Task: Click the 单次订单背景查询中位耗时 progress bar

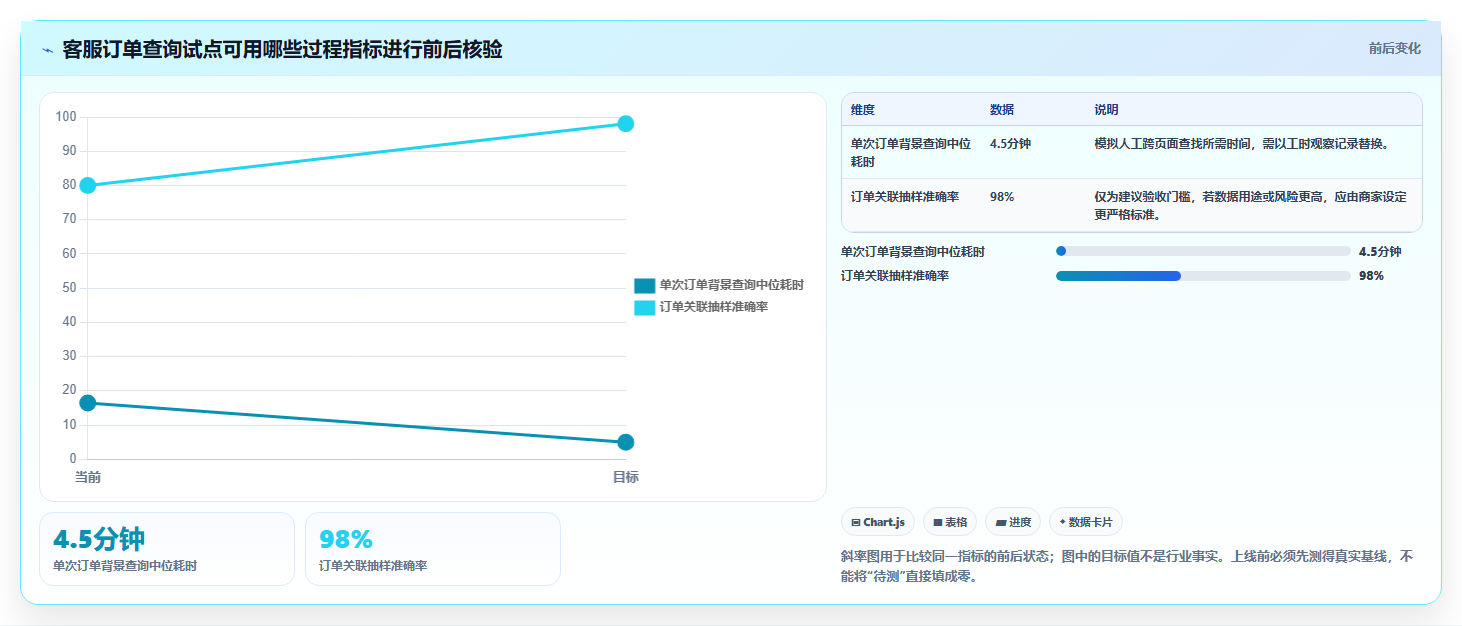Action: pyautogui.click(x=1203, y=252)
